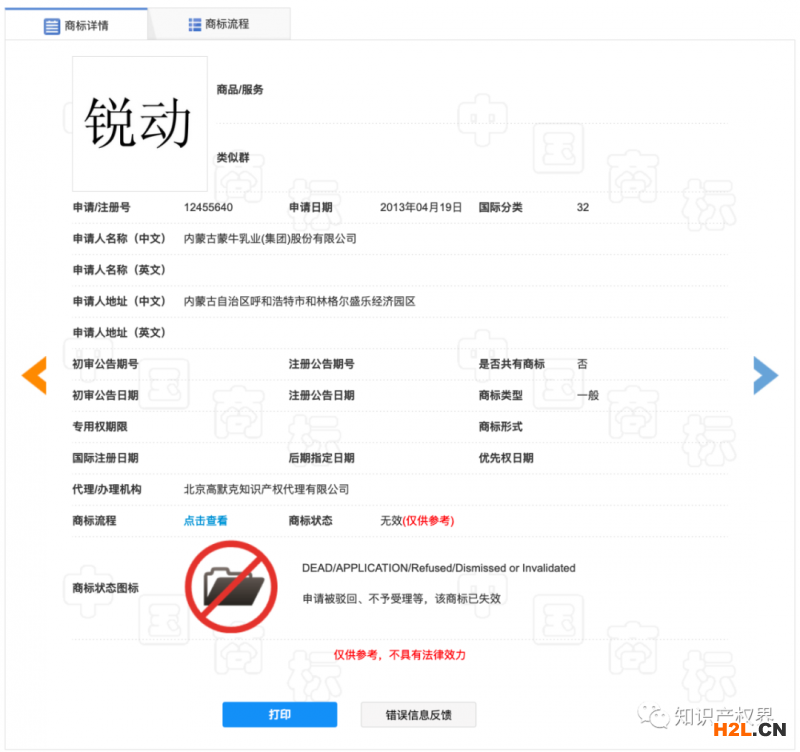The image size is (800, 752).
Task: Click the 锐动 trademark image
Action: click(x=139, y=124)
